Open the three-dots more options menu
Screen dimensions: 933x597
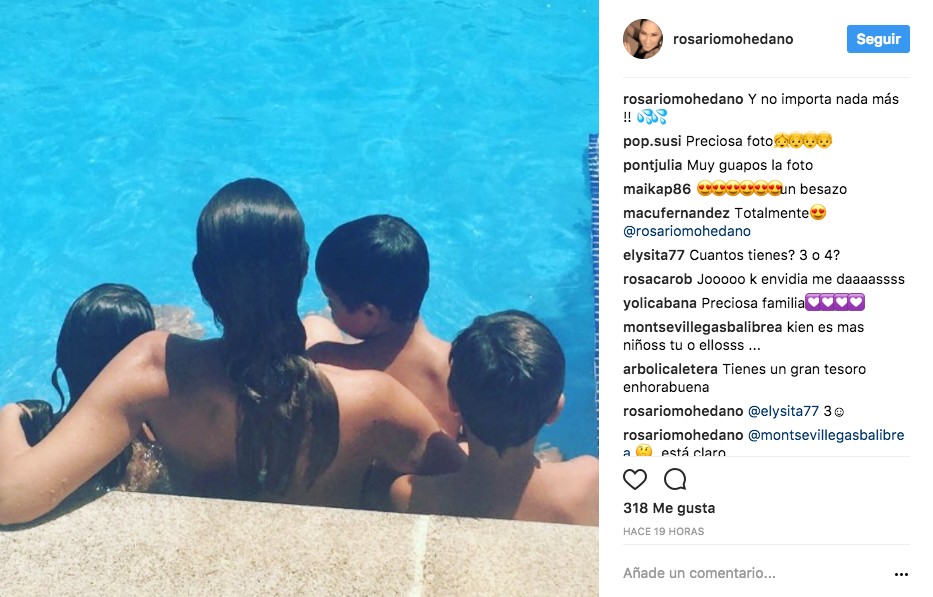point(901,574)
